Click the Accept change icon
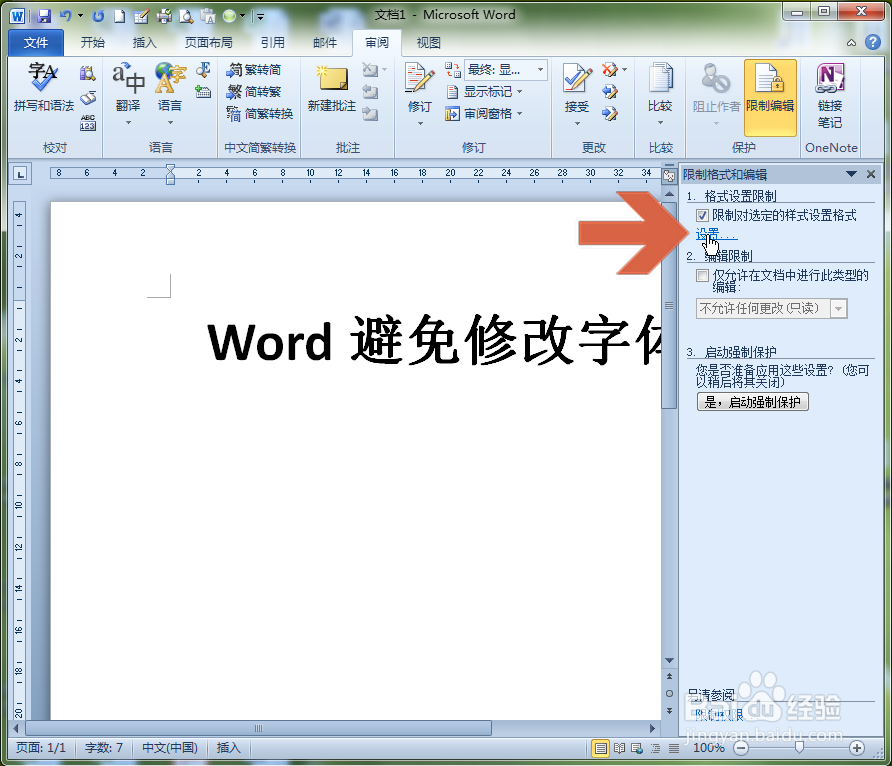Screen dimensions: 892x766 (577, 78)
